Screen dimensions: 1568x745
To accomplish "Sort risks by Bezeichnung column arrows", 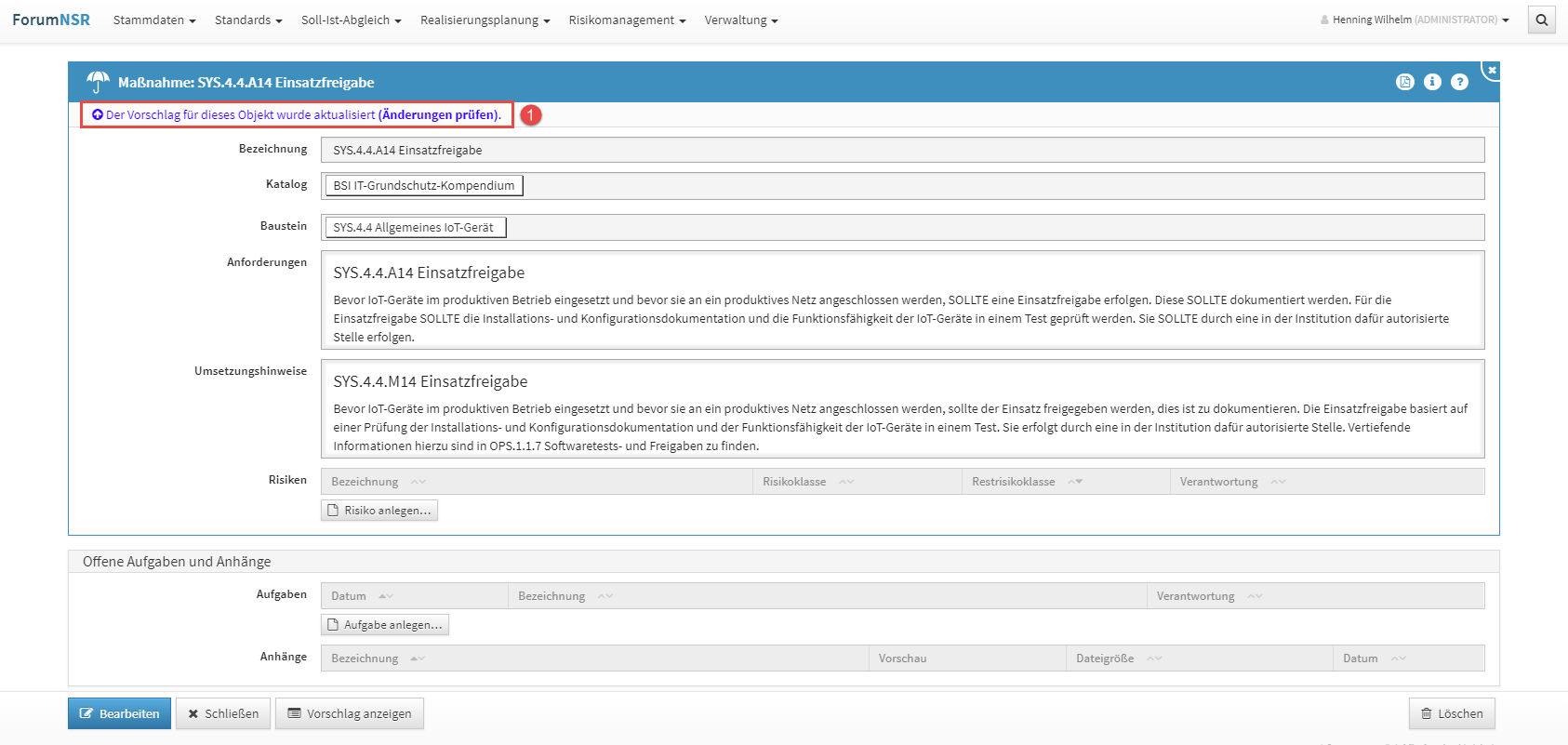I will [418, 482].
